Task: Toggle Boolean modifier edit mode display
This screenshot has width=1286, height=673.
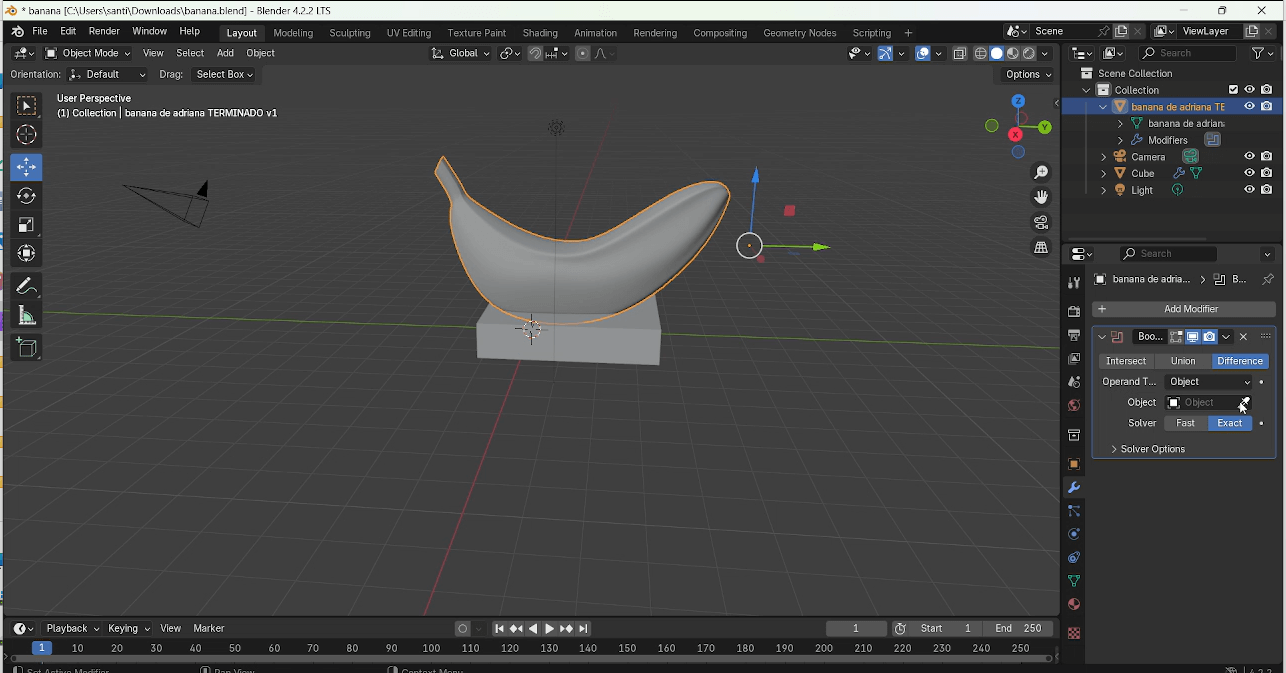Action: (1177, 337)
